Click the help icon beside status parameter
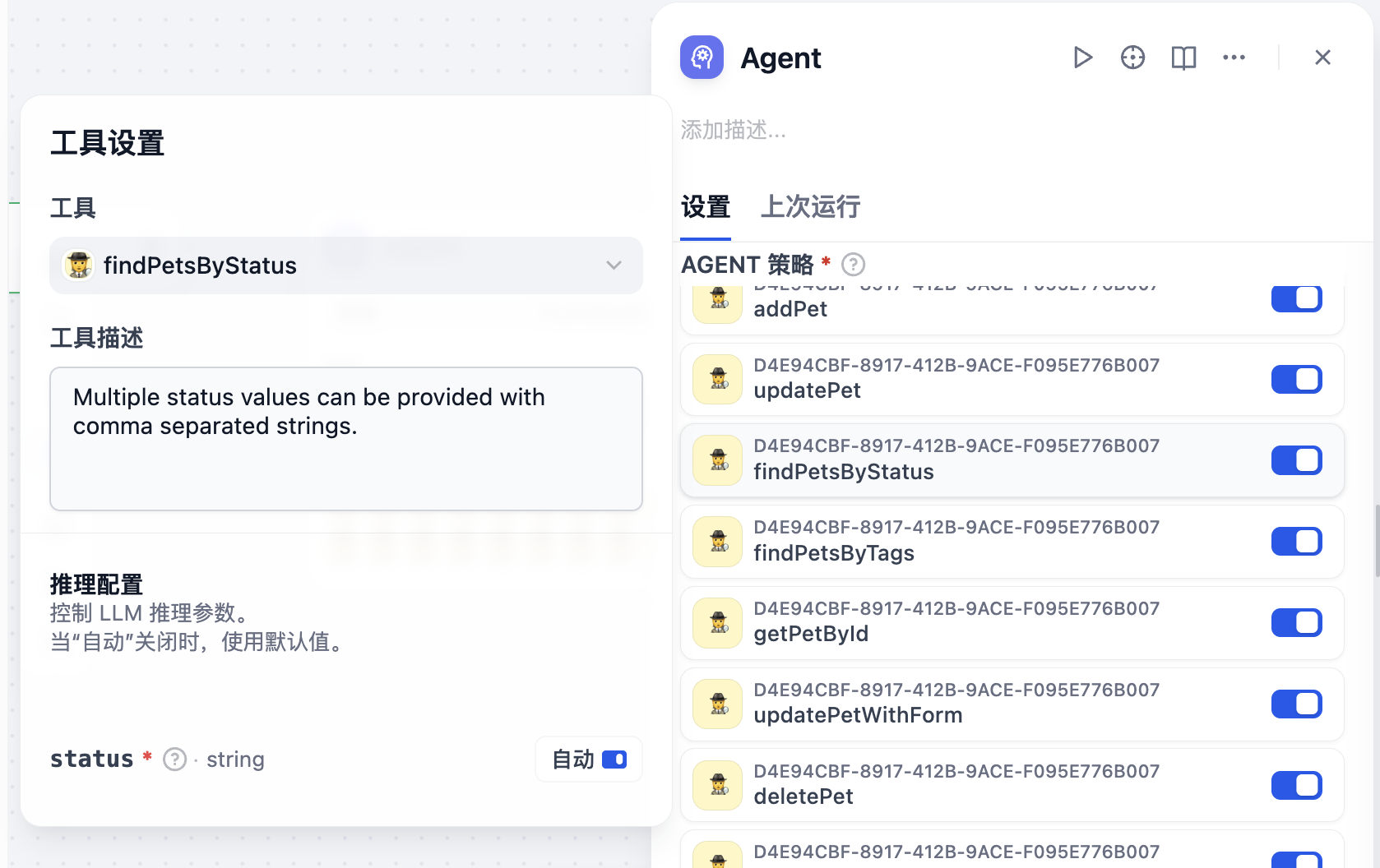This screenshot has height=868, width=1380. coord(174,759)
